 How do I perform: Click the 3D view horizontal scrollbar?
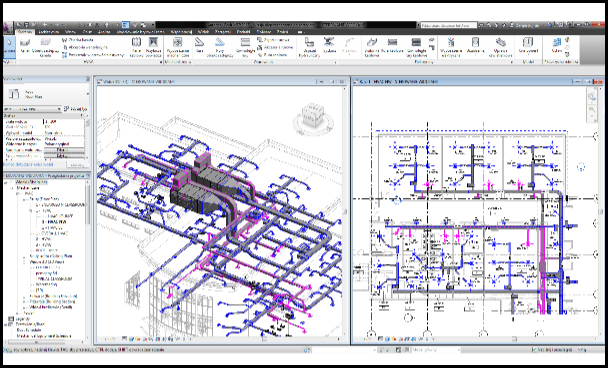tap(264, 339)
